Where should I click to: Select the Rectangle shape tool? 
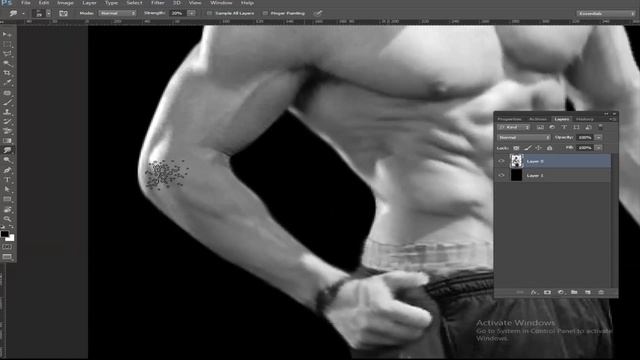pyautogui.click(x=7, y=199)
